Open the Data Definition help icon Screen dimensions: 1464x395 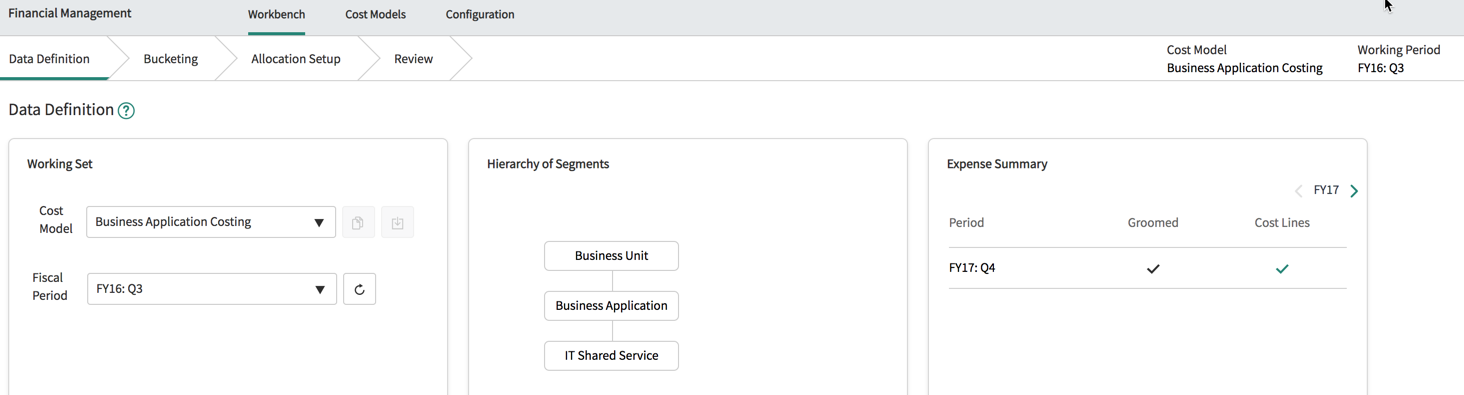[x=126, y=111]
